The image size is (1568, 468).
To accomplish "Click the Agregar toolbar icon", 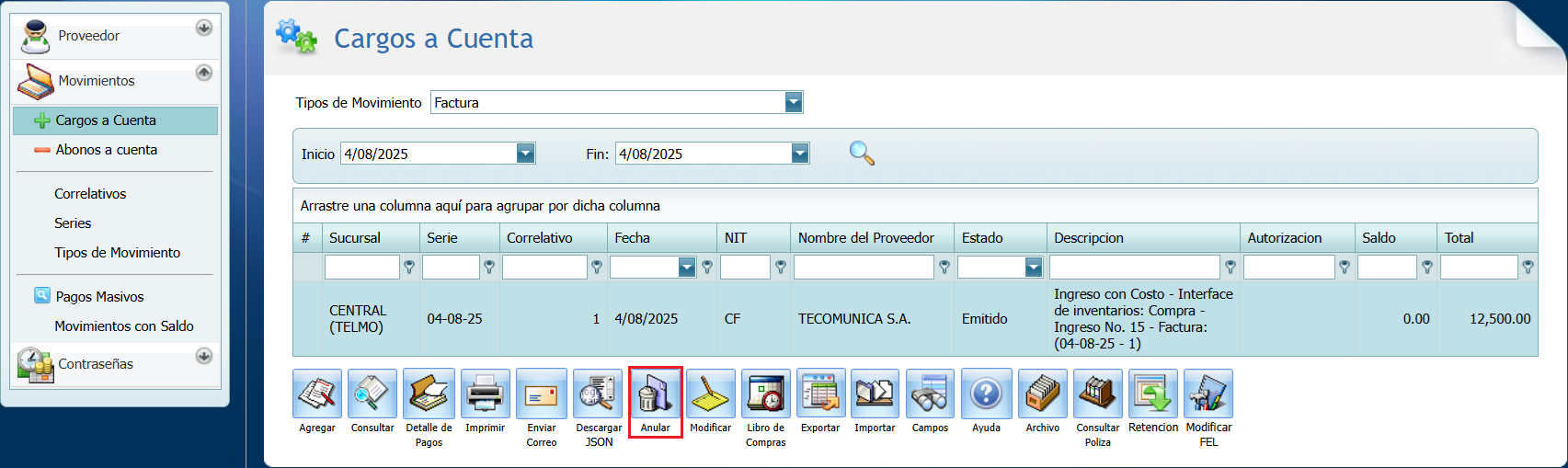I will (317, 394).
